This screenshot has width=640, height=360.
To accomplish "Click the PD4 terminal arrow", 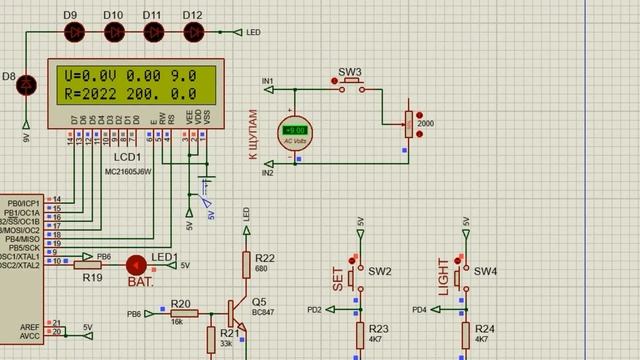I will click(436, 310).
